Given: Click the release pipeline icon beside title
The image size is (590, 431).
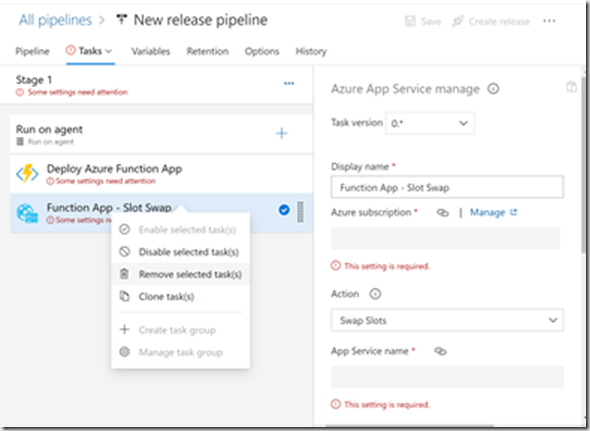Looking at the screenshot, I should 121,20.
